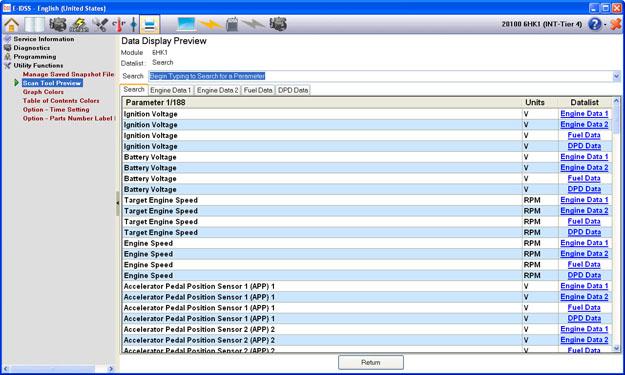Select the first Battery Voltage row text
This screenshot has height=375, width=625.
150,157
